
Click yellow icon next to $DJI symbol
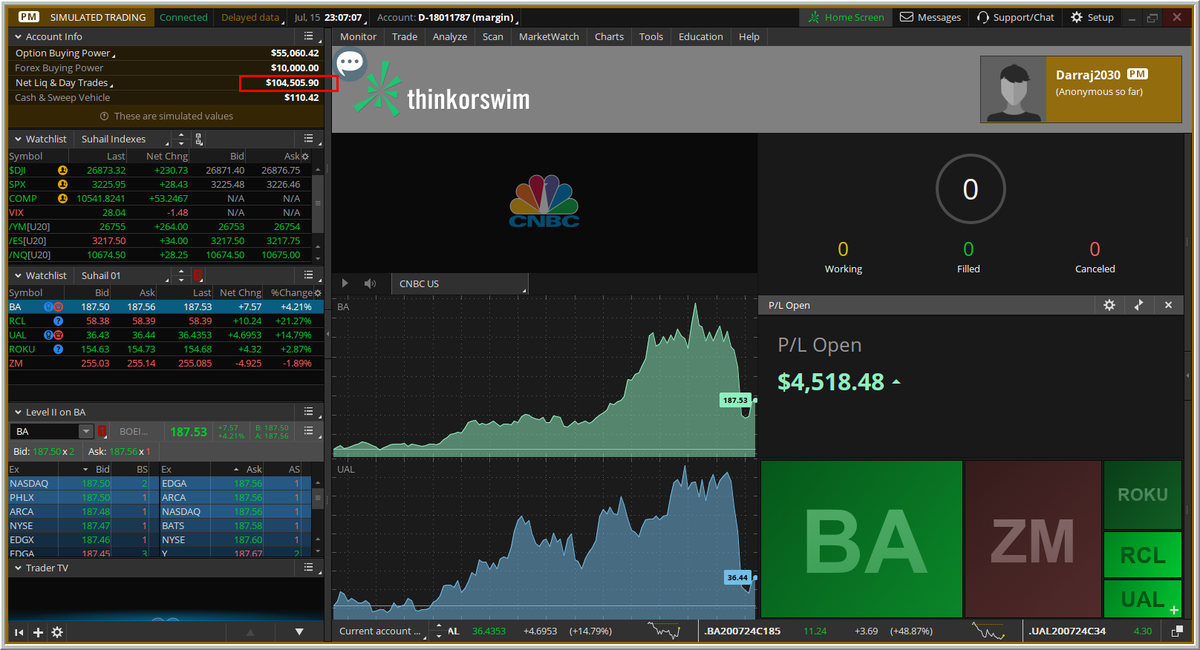click(62, 171)
